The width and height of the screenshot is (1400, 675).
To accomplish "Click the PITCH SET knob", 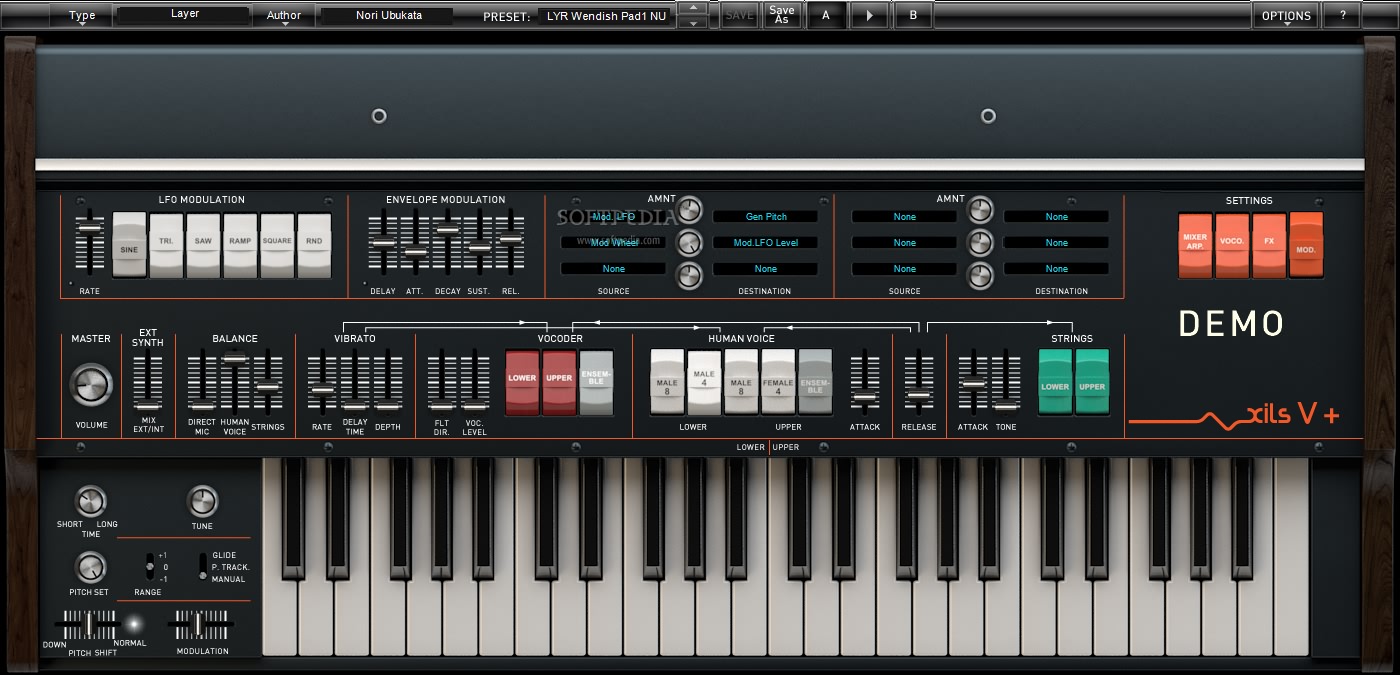I will [x=90, y=568].
